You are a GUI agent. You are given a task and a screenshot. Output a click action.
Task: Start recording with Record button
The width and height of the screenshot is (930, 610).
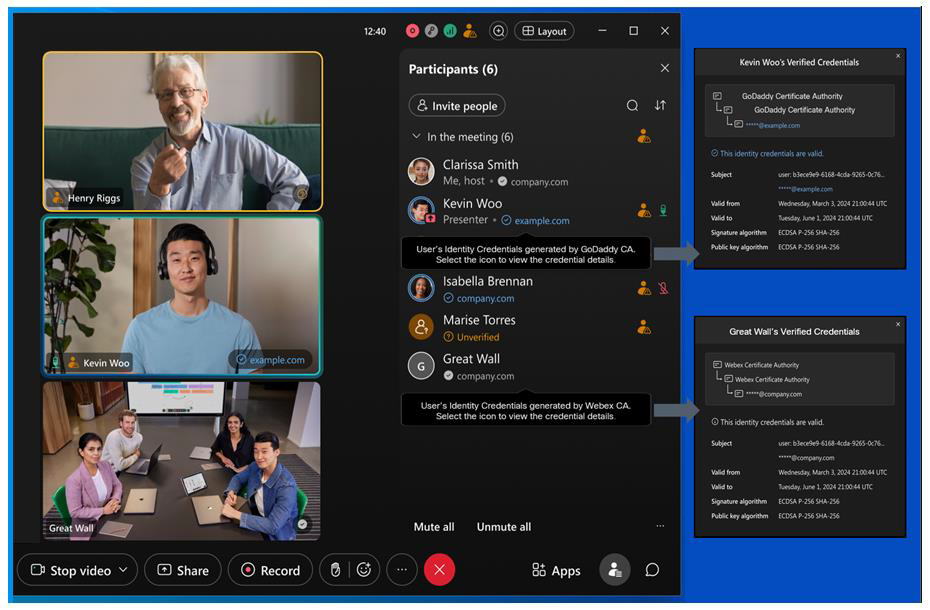270,570
